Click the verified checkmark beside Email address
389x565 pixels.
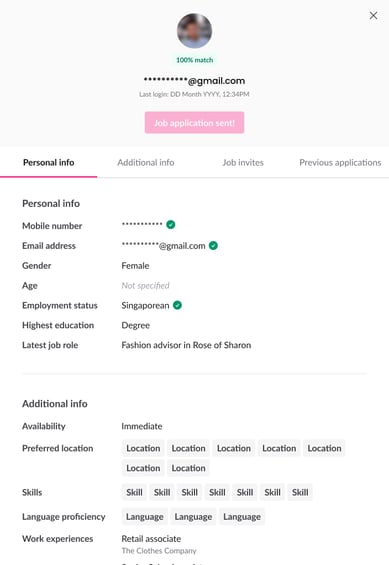(213, 245)
